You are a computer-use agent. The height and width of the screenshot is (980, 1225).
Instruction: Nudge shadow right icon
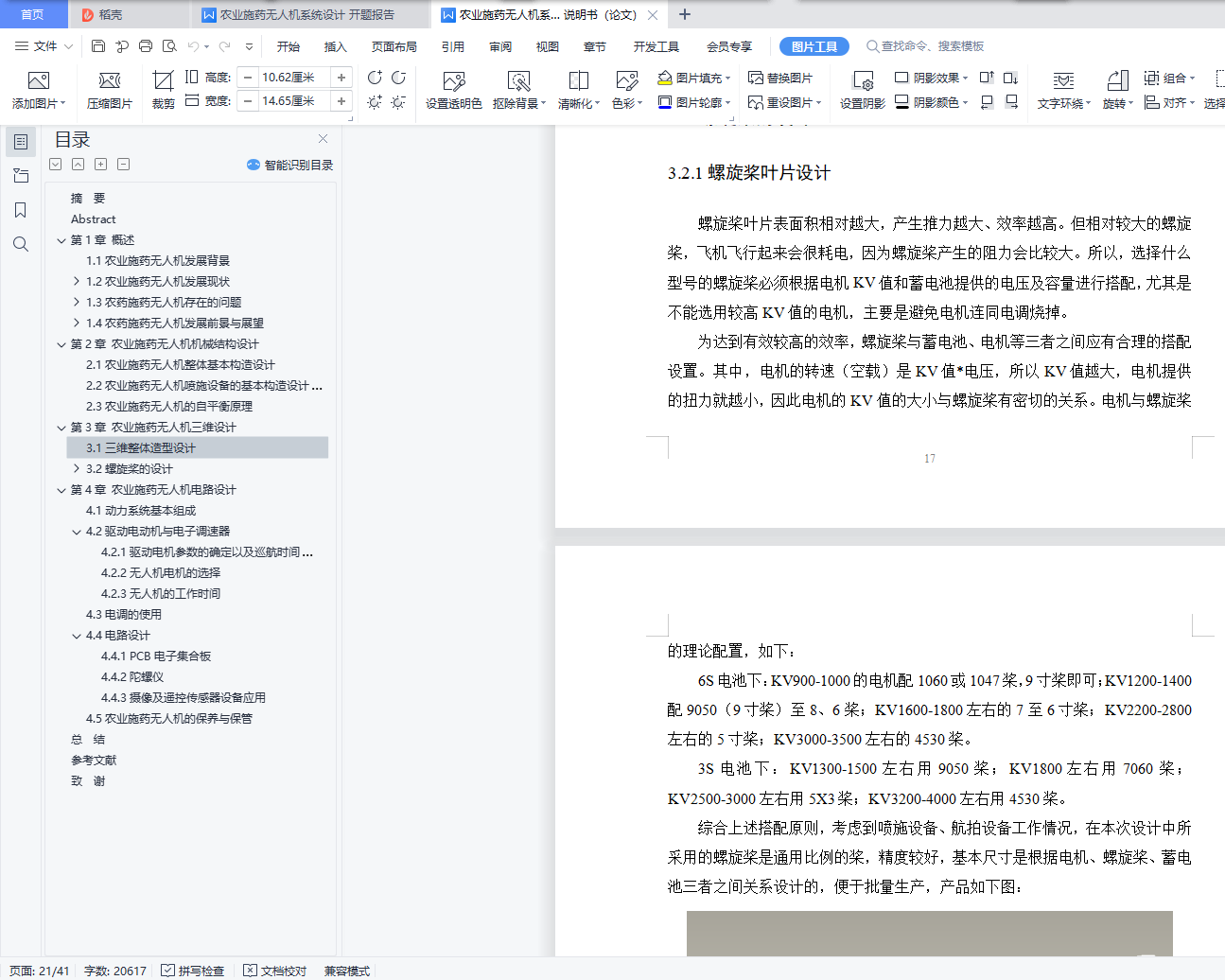click(x=1010, y=101)
